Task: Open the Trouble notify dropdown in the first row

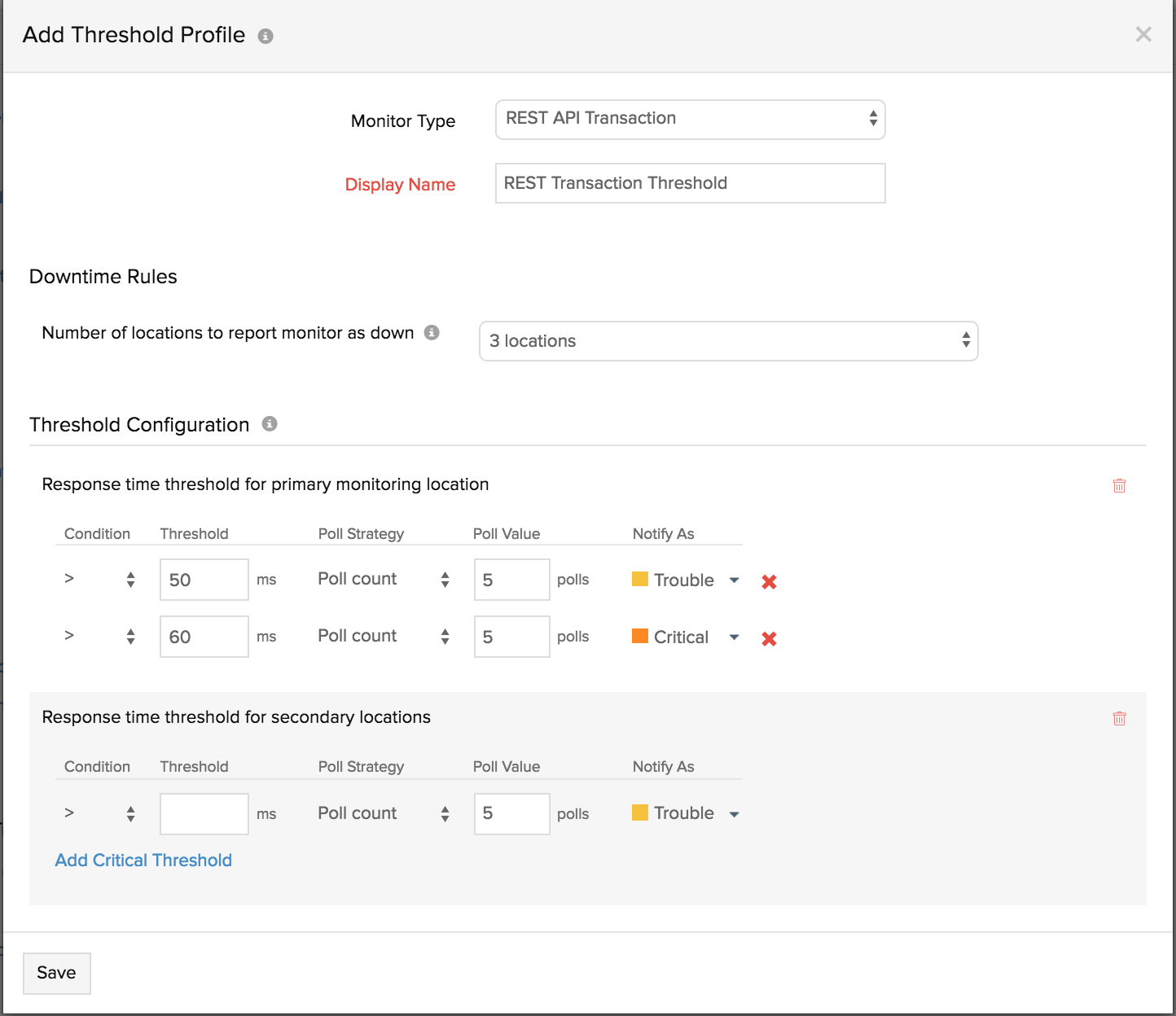Action: coord(734,580)
